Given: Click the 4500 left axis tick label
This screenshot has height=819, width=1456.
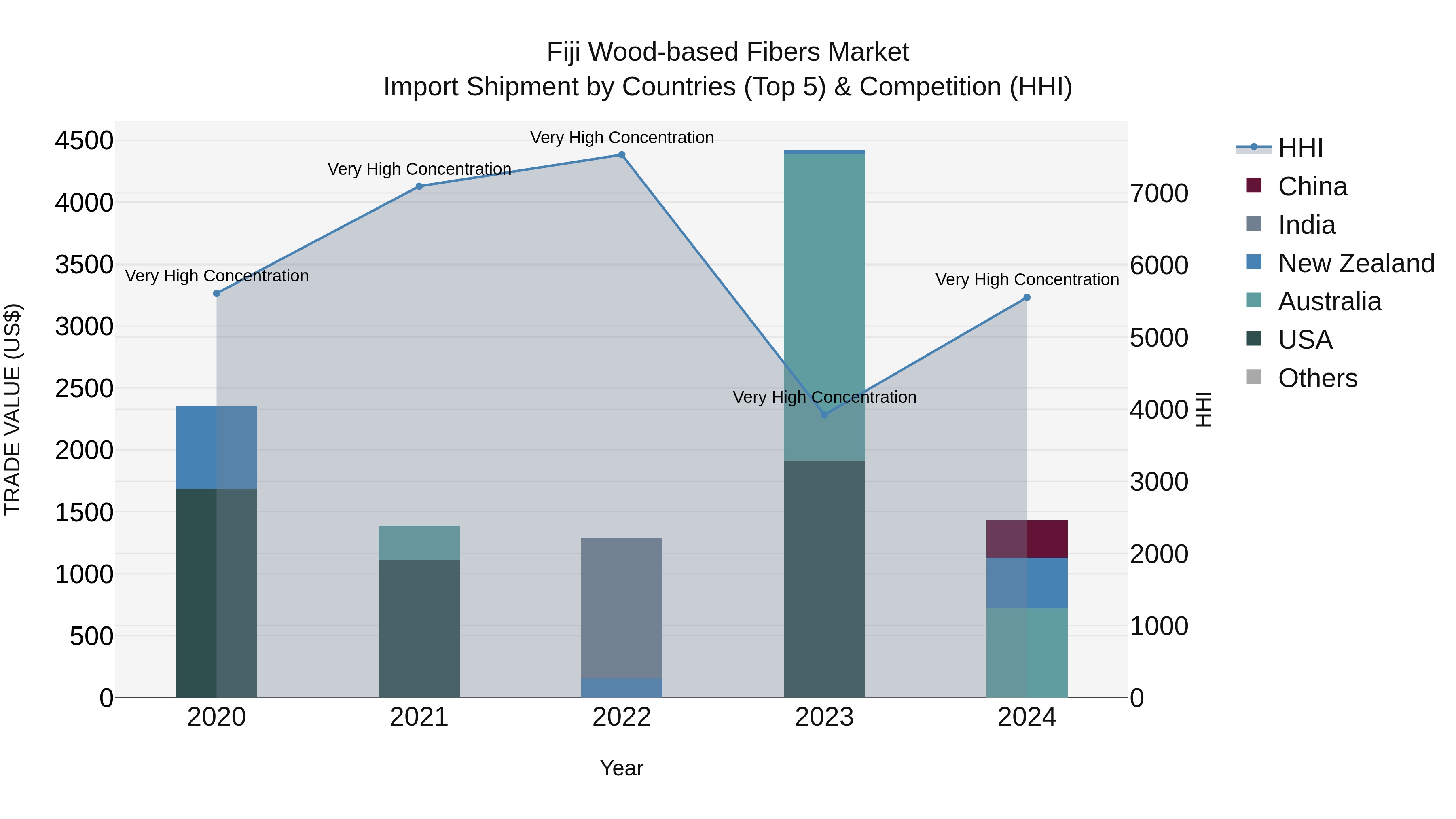Looking at the screenshot, I should [x=84, y=141].
